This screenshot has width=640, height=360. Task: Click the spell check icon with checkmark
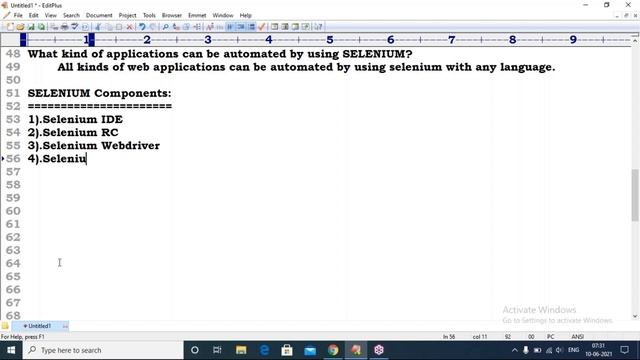click(75, 27)
